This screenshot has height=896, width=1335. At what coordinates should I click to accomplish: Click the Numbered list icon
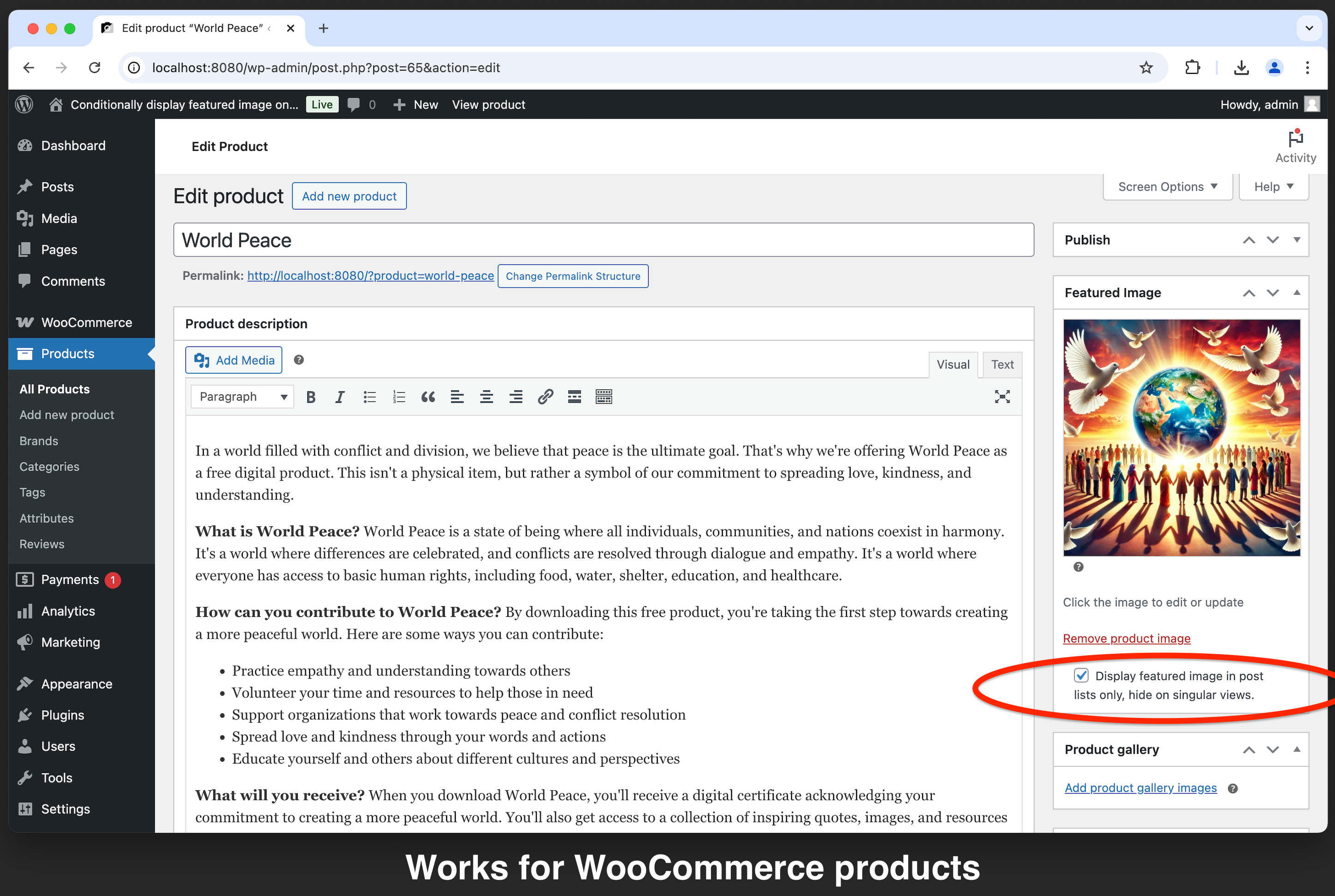pos(398,397)
